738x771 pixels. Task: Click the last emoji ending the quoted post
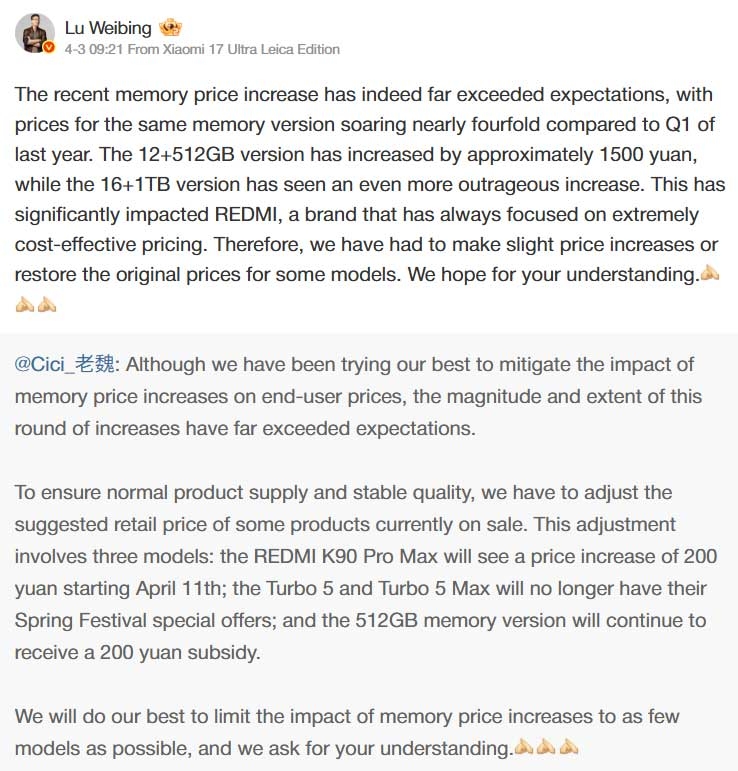[569, 747]
